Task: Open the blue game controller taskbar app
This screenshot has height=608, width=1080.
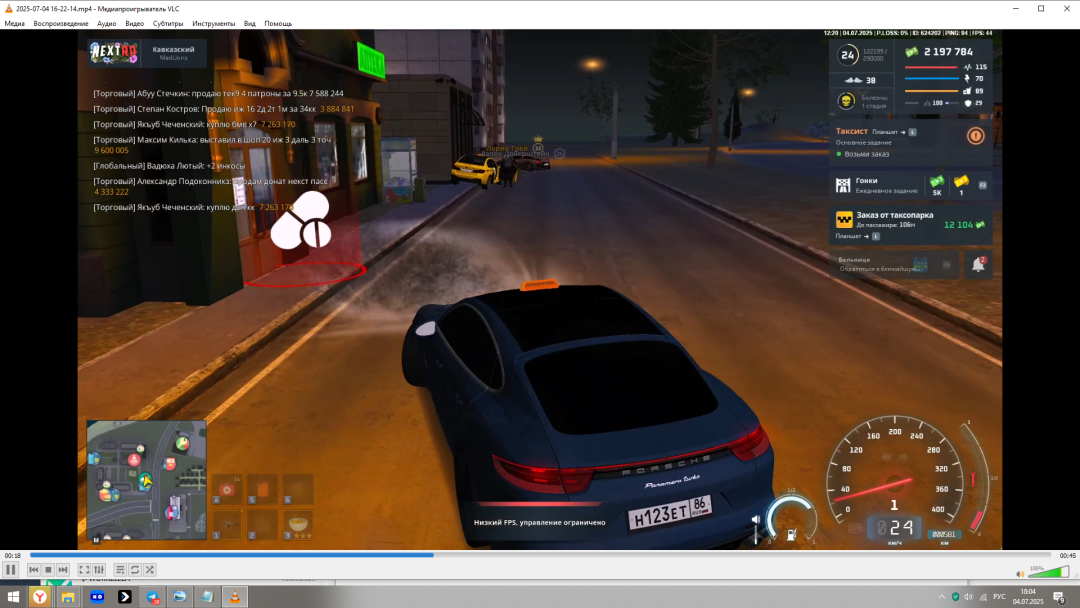Action: pos(97,596)
